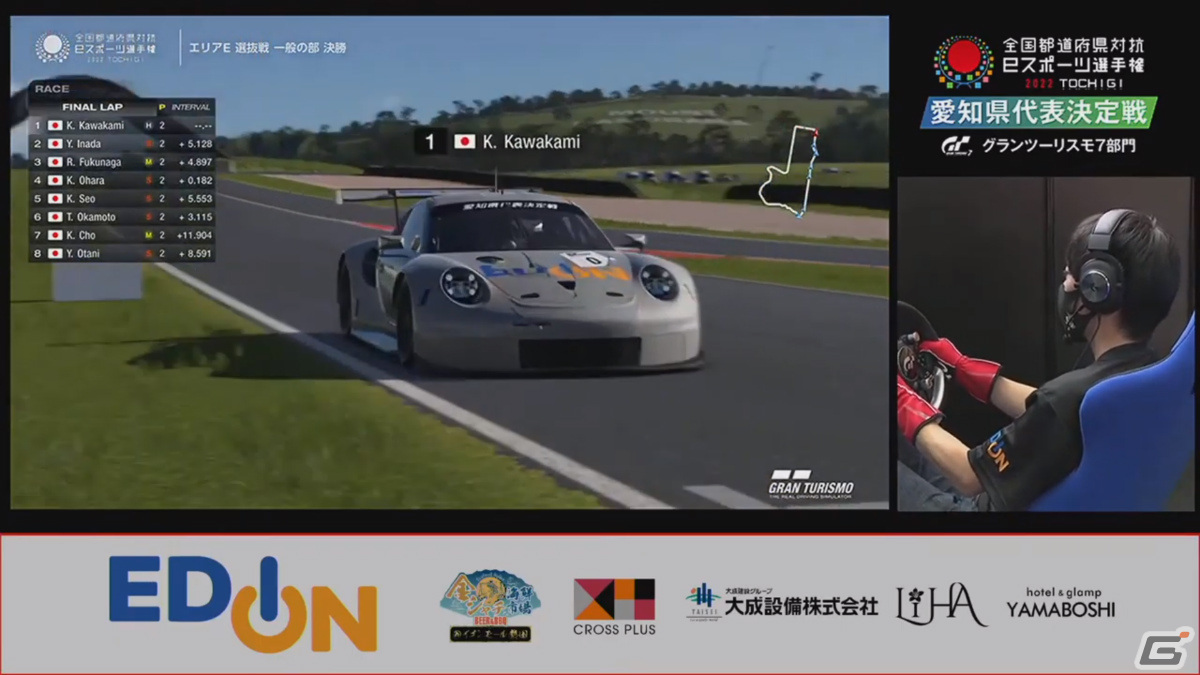
Task: Click the golden shachi market sponsor logo
Action: [490, 606]
